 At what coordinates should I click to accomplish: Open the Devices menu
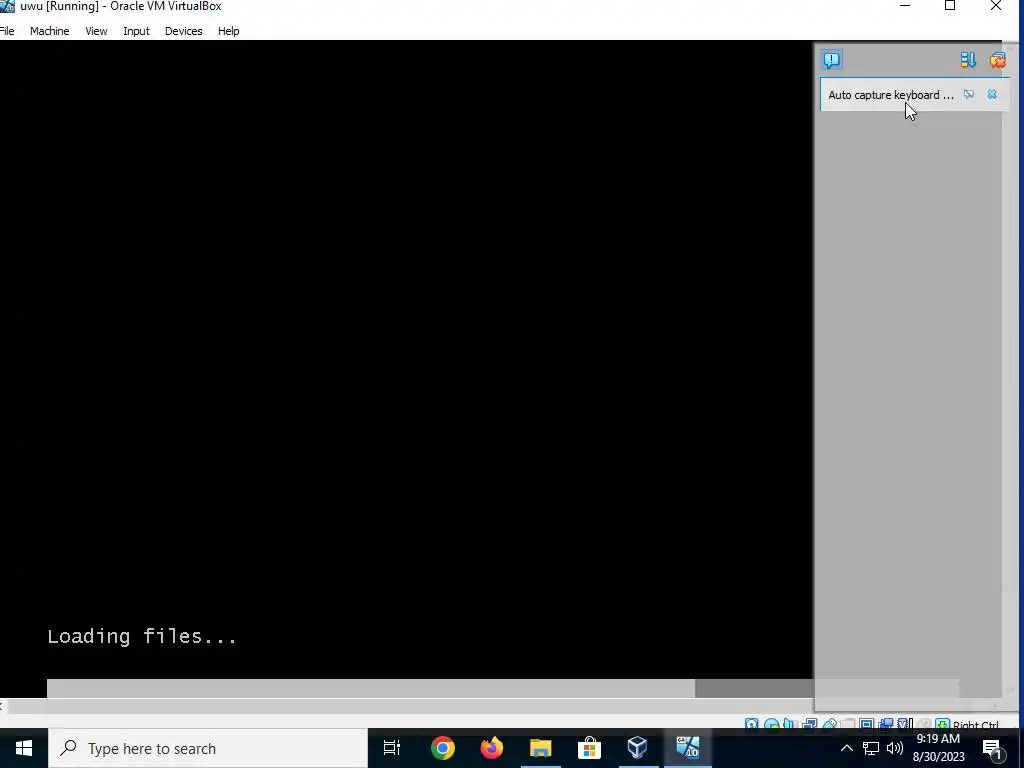tap(184, 31)
